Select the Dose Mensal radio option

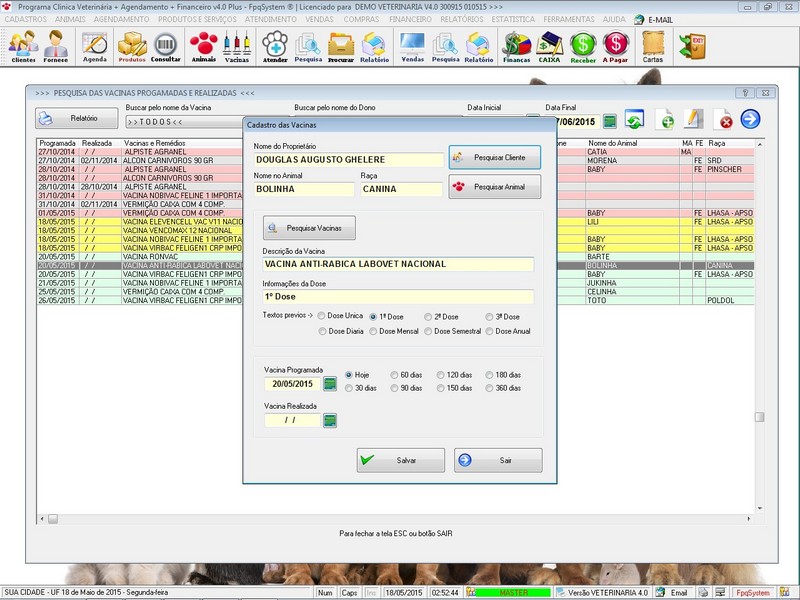click(394, 331)
